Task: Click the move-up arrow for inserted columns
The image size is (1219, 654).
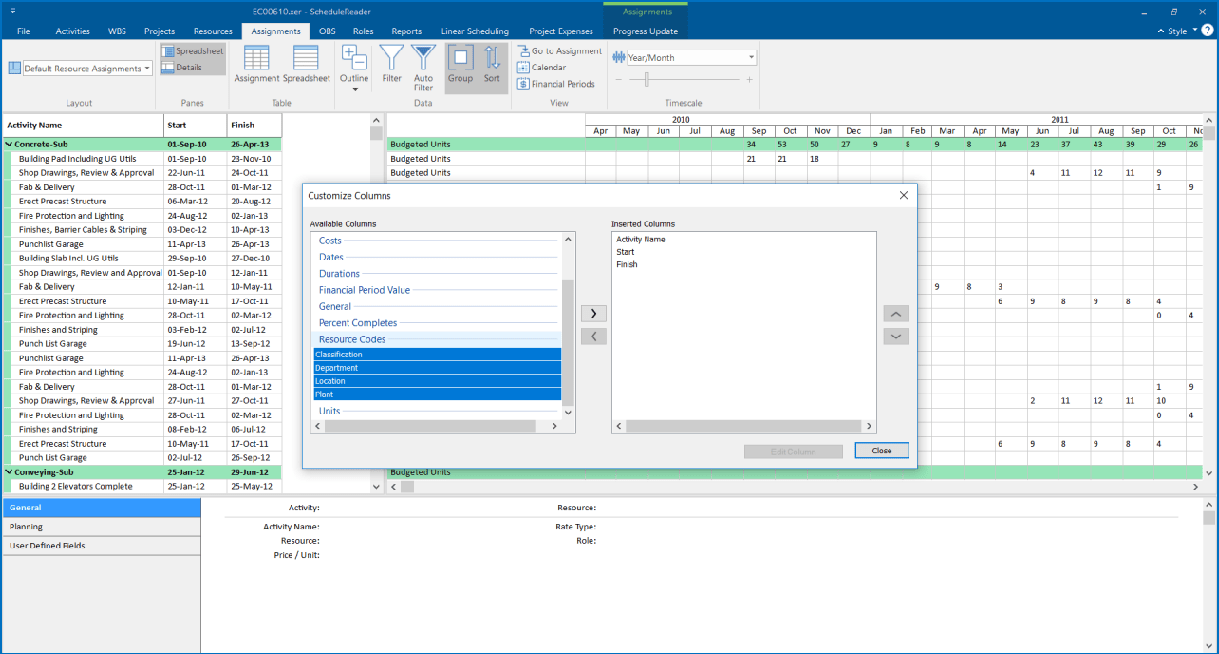Action: (896, 313)
